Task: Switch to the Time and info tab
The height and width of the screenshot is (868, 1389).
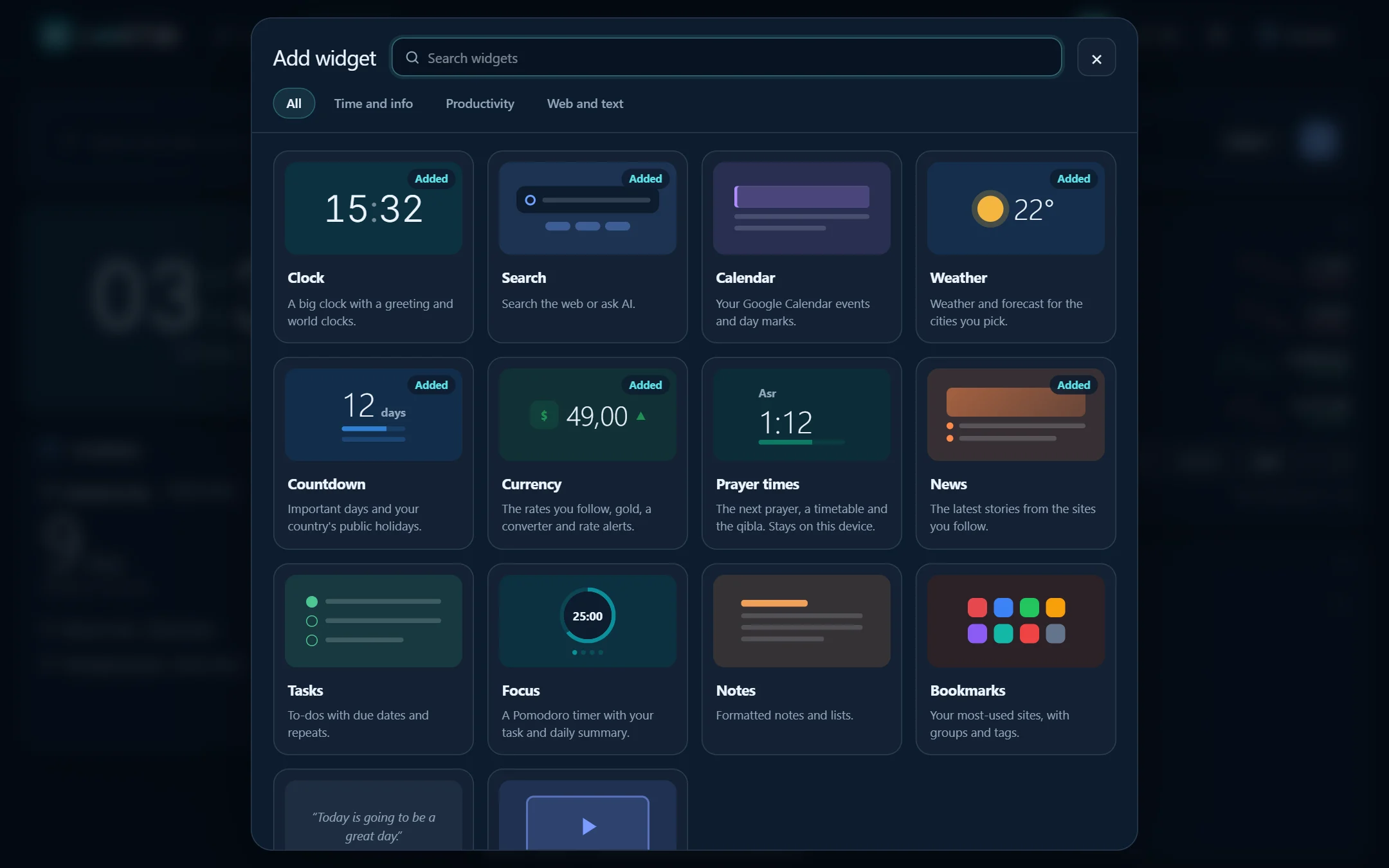Action: 374,104
